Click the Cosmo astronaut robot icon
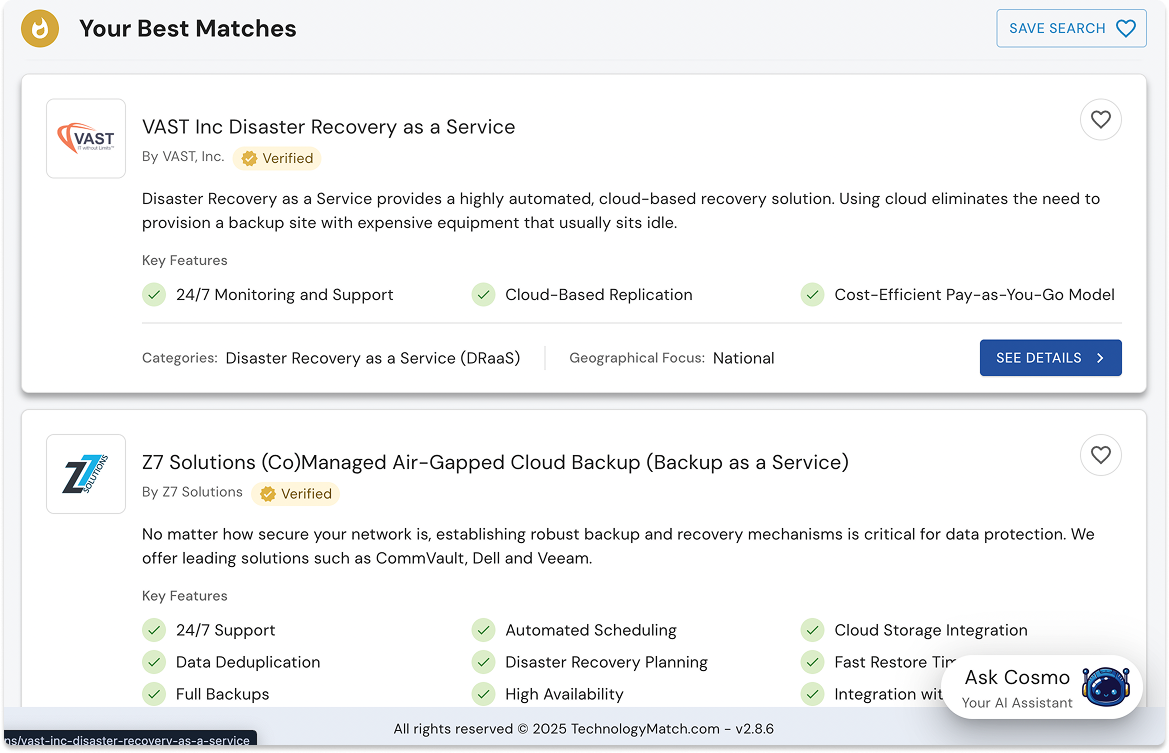This screenshot has height=753, width=1169. (1106, 687)
